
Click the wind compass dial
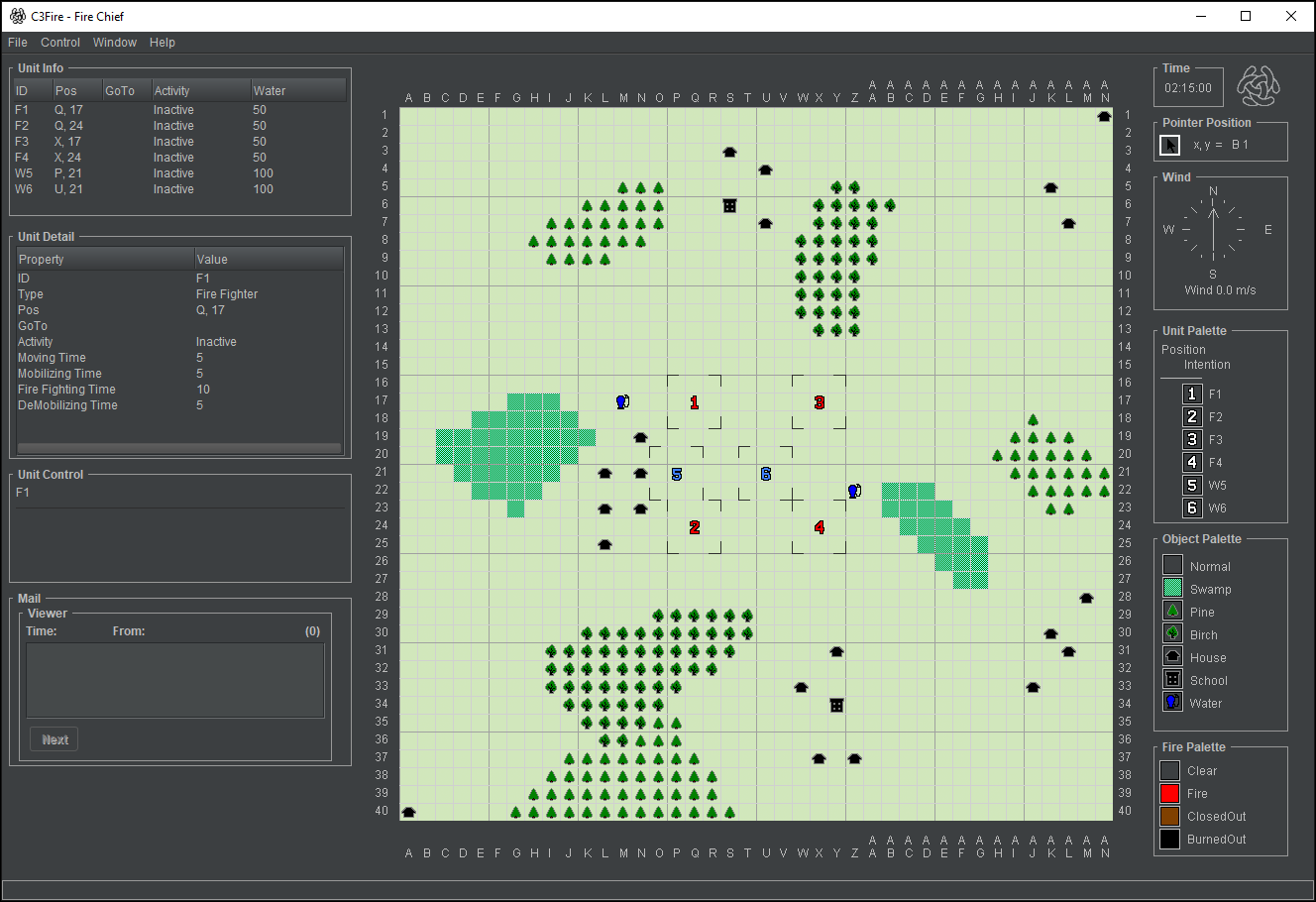[1213, 230]
